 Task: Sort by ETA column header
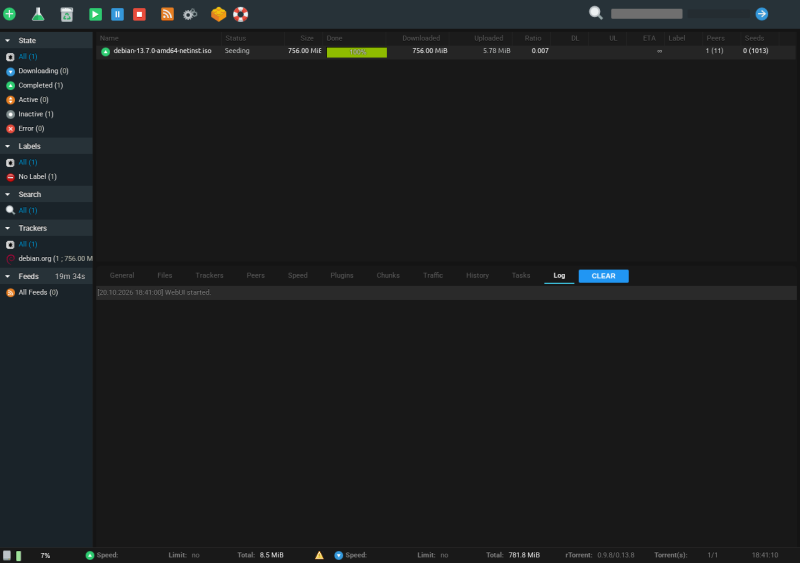click(649, 38)
